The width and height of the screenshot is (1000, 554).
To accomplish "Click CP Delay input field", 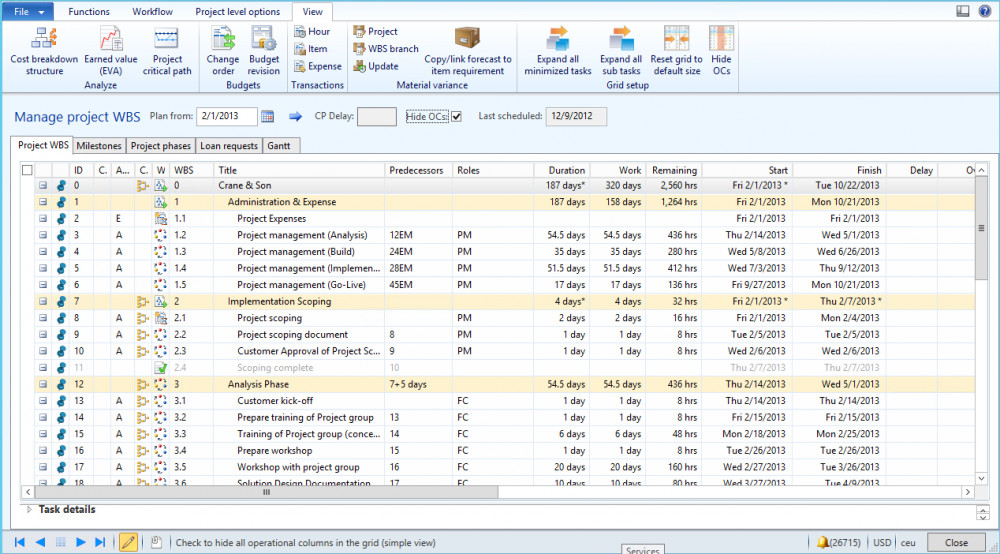I will click(376, 117).
